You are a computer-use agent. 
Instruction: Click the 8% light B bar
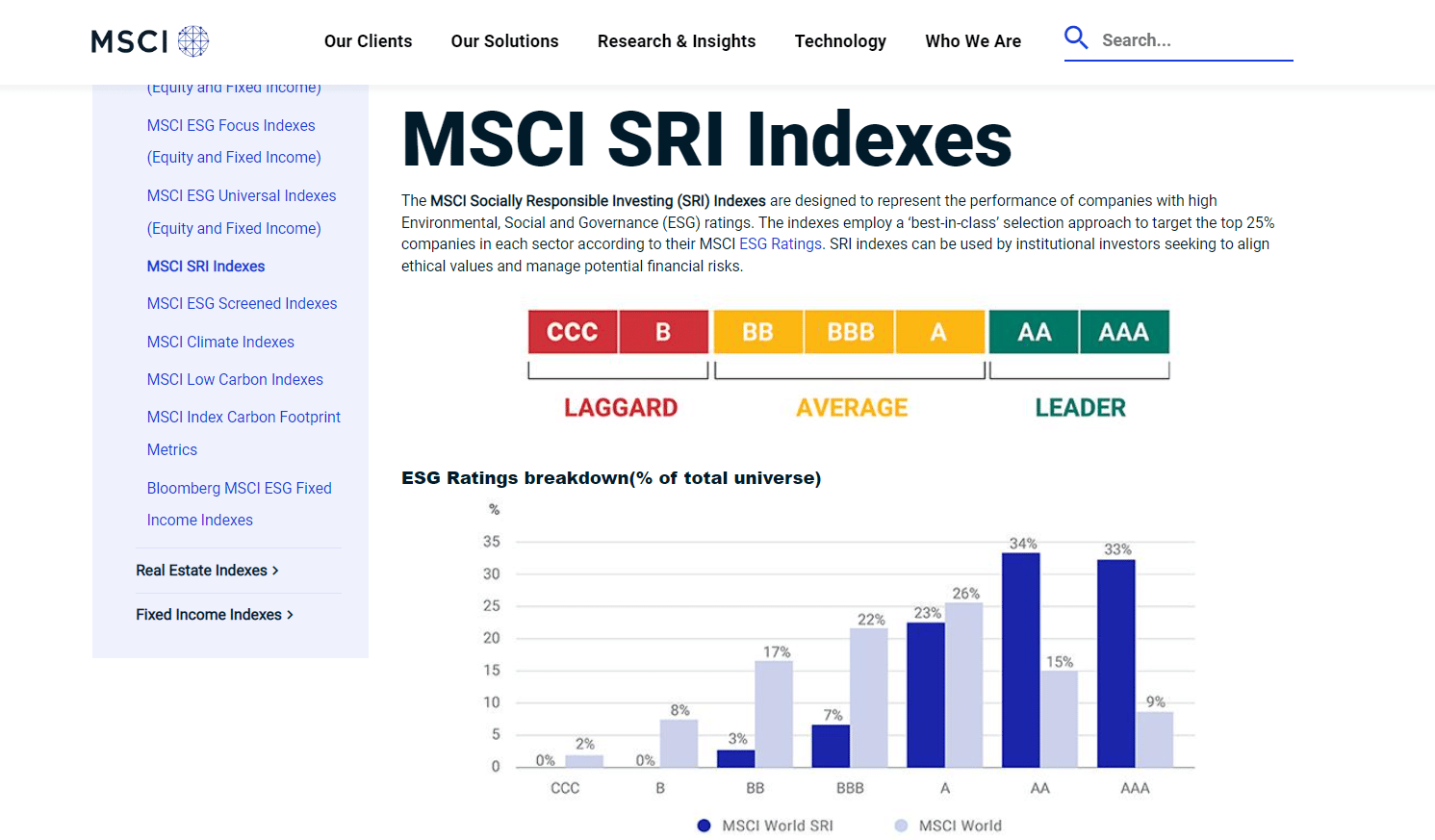(679, 743)
